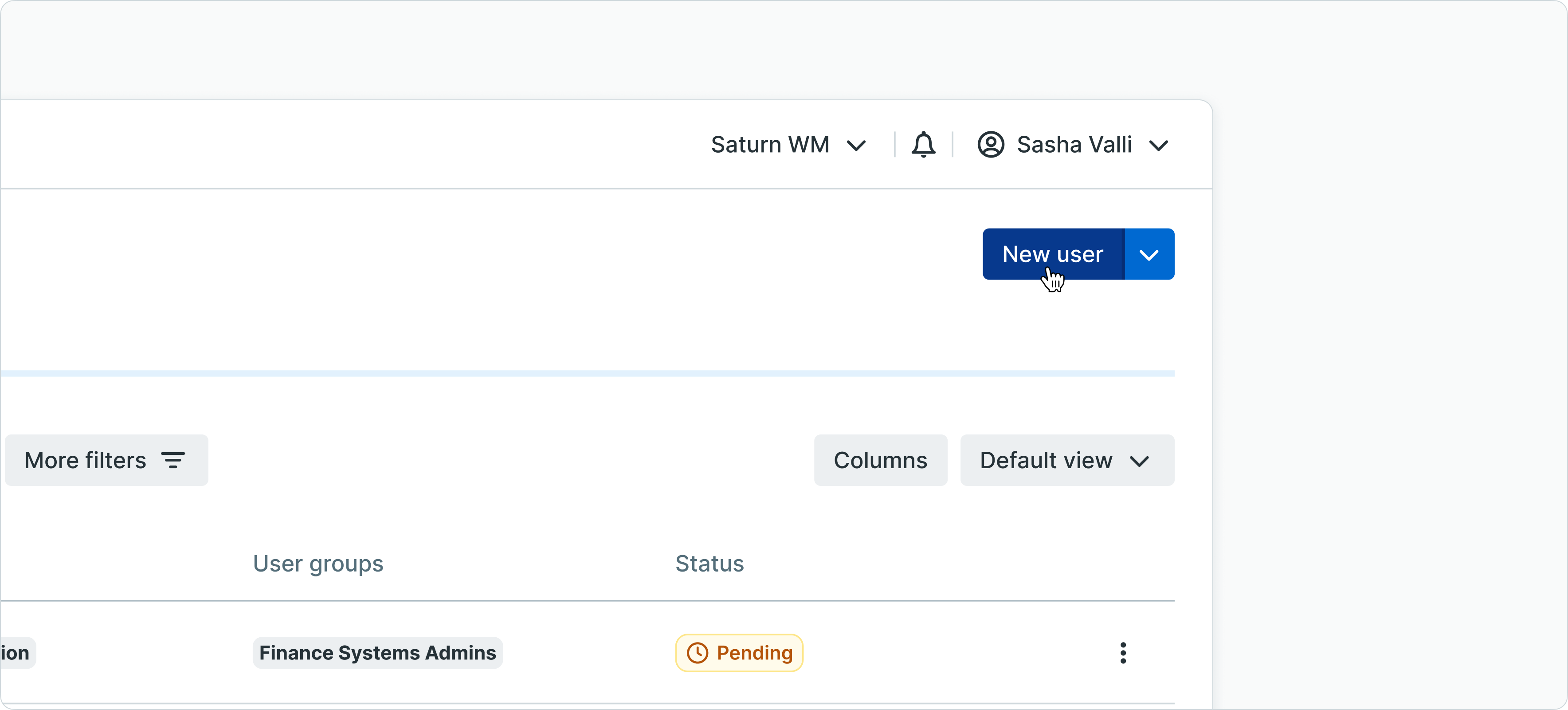This screenshot has height=710, width=1568.
Task: Sort by Status column header
Action: 709,564
